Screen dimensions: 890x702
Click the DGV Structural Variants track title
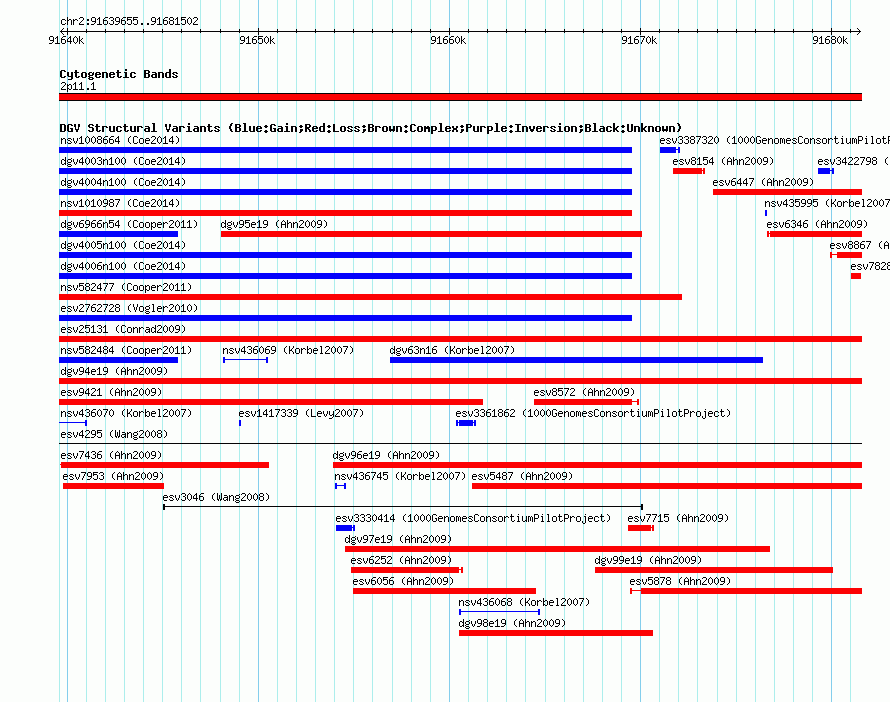370,128
